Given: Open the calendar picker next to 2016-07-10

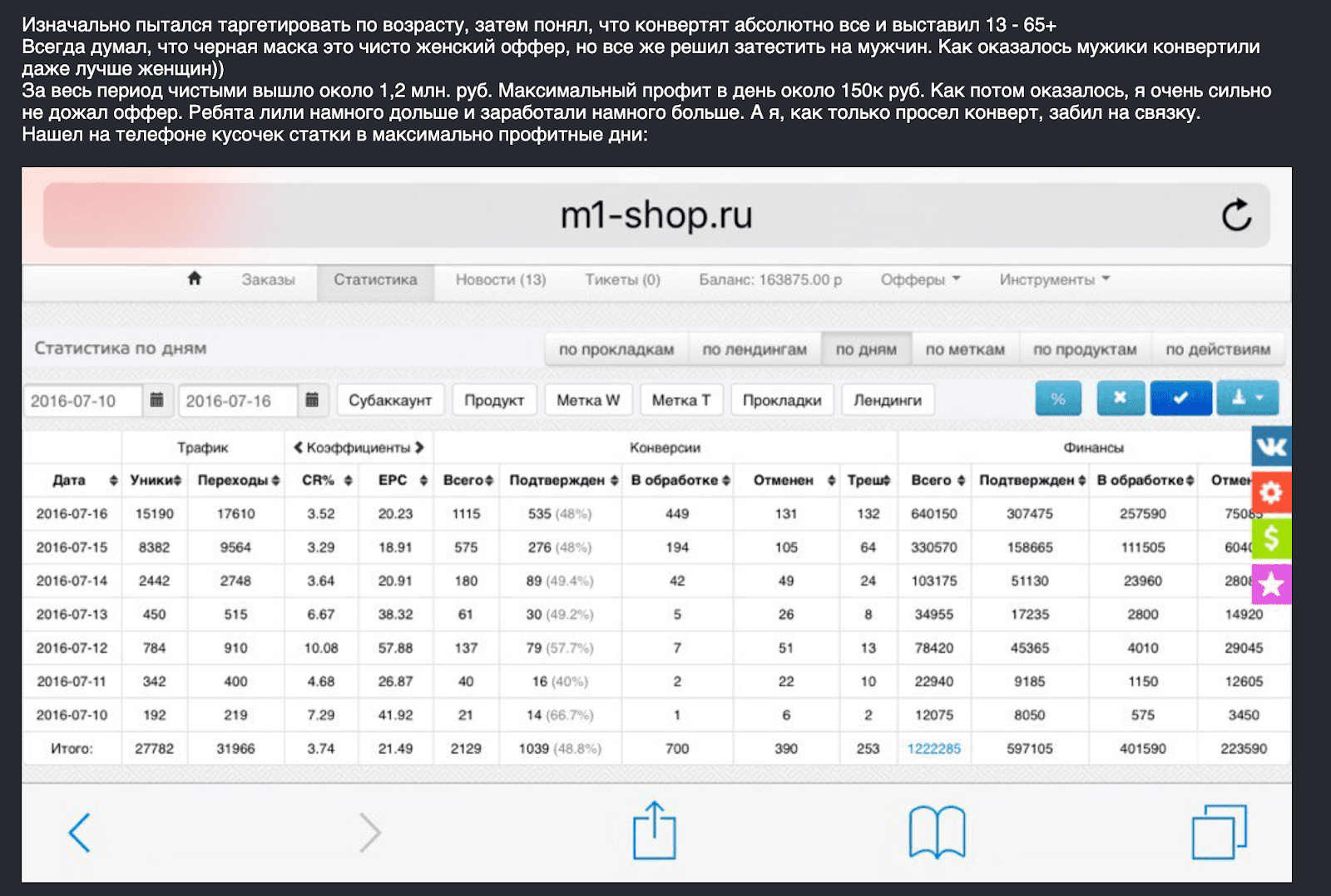Looking at the screenshot, I should [155, 400].
